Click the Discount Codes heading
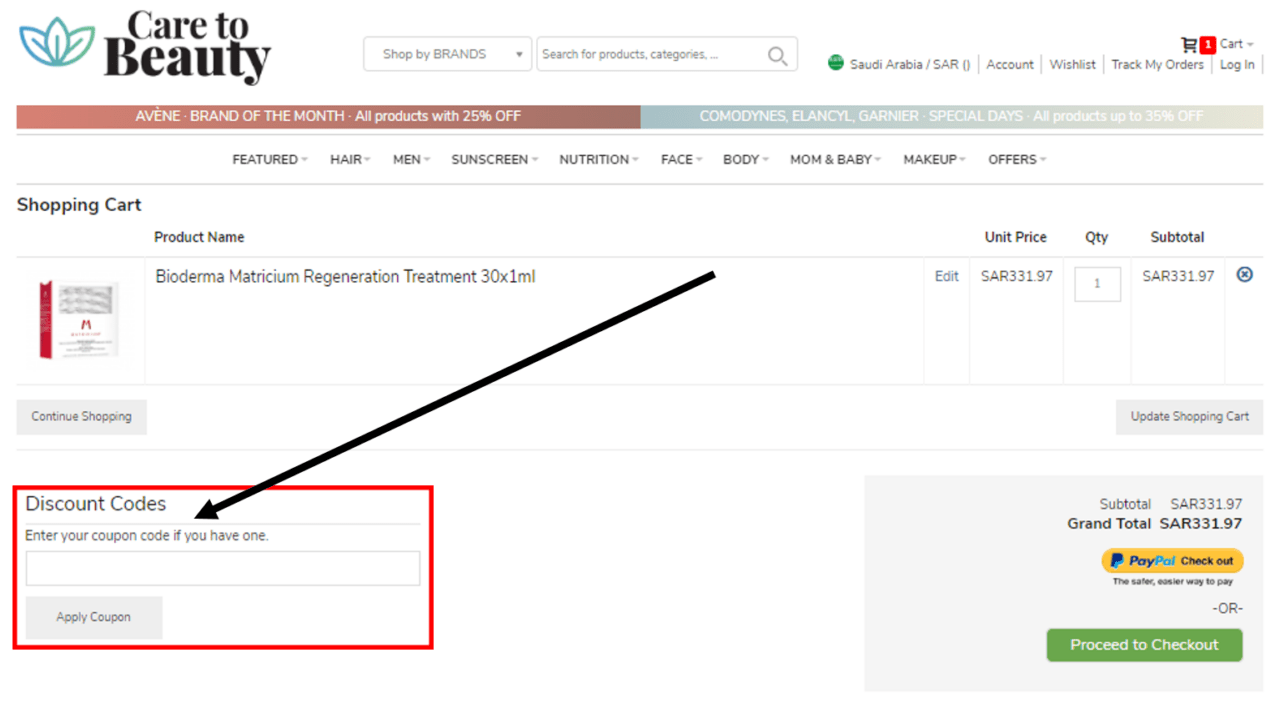The width and height of the screenshot is (1280, 708). [x=96, y=504]
